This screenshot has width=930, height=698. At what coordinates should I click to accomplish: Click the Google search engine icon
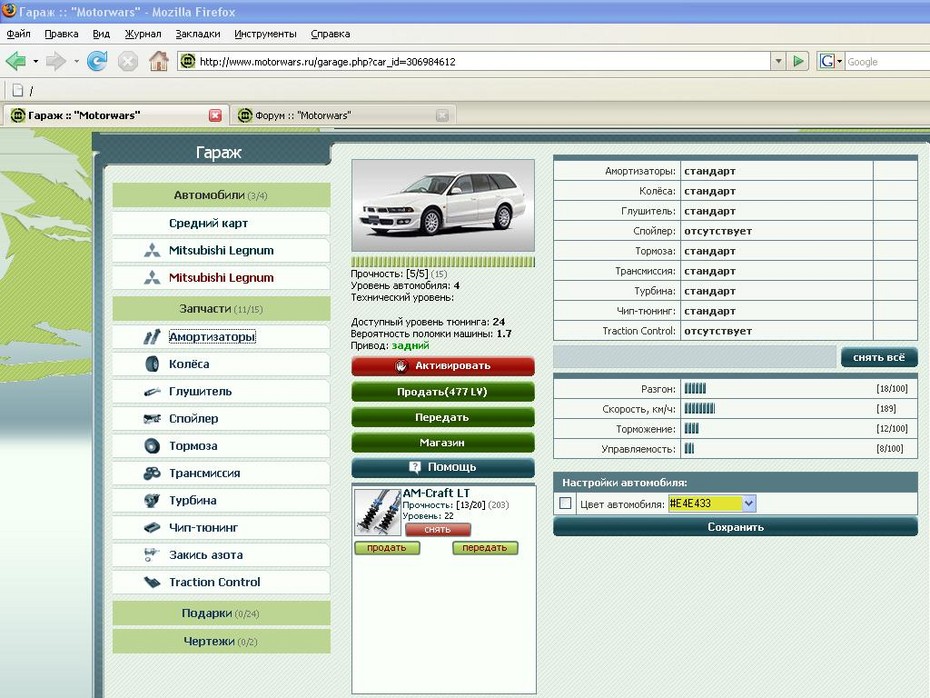(827, 61)
